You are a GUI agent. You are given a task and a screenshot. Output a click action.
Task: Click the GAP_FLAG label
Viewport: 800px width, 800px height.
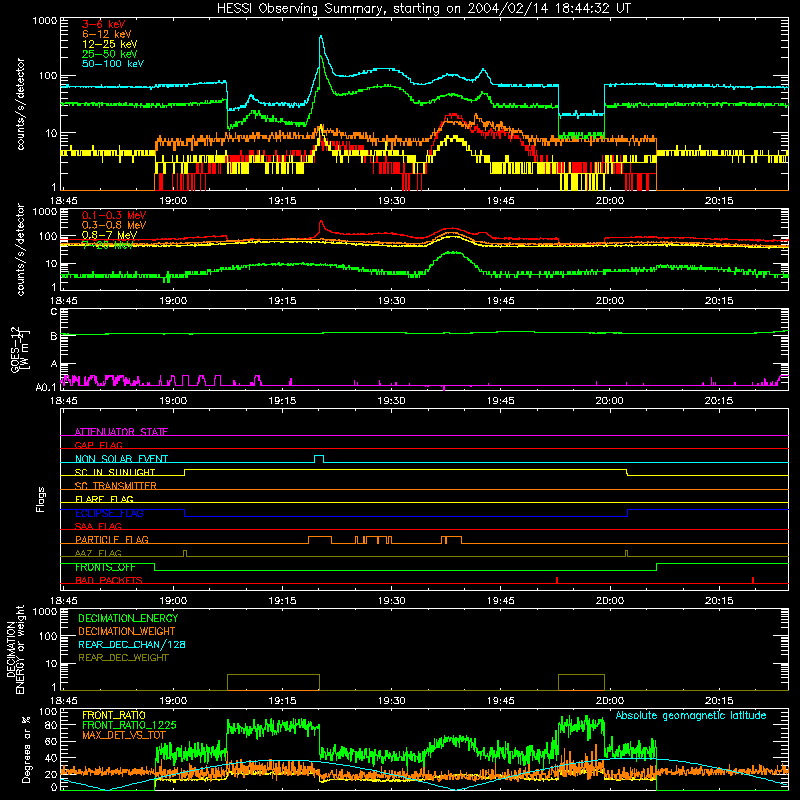(98, 445)
